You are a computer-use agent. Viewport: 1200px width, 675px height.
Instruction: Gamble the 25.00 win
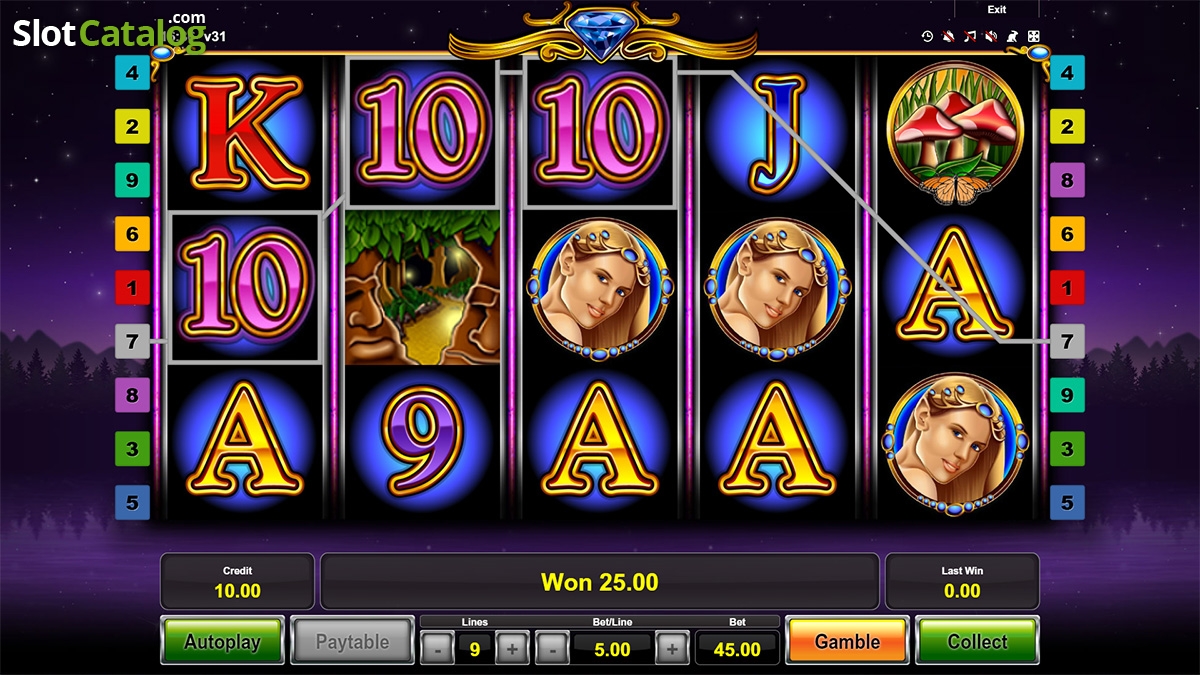847,641
